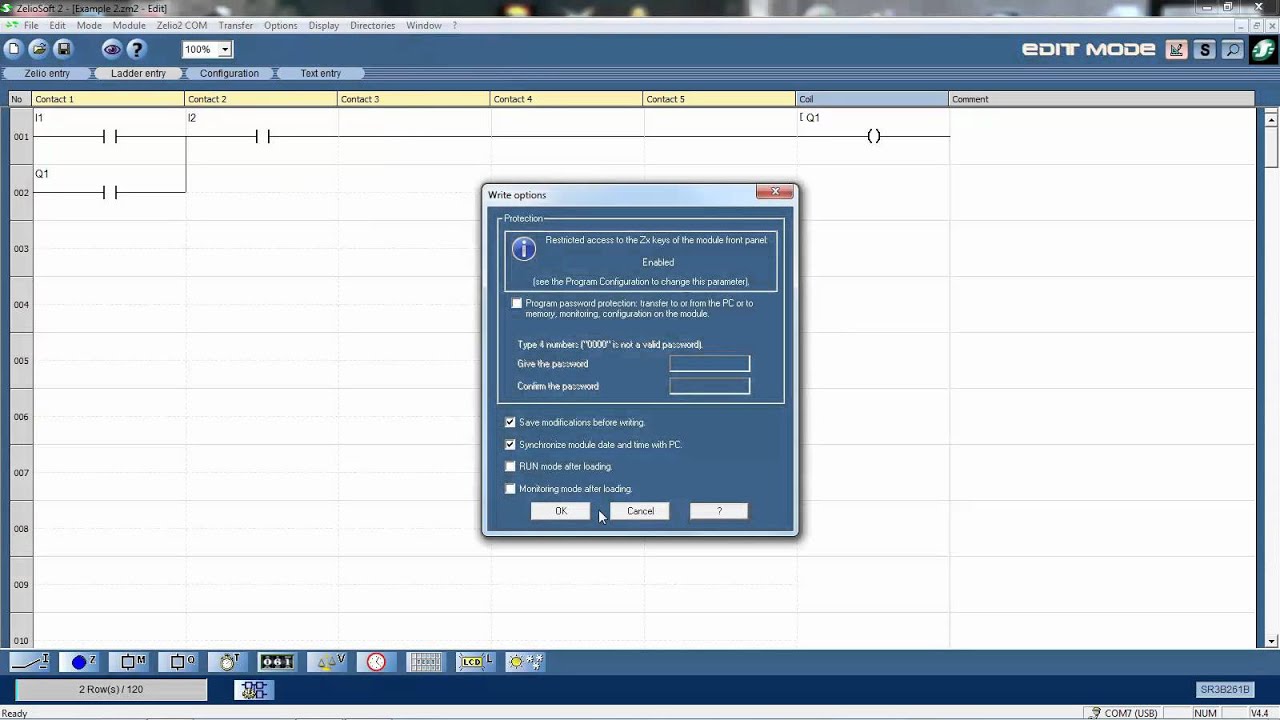The image size is (1280, 720).
Task: Select the summer/winter time sun icon
Action: click(525, 661)
